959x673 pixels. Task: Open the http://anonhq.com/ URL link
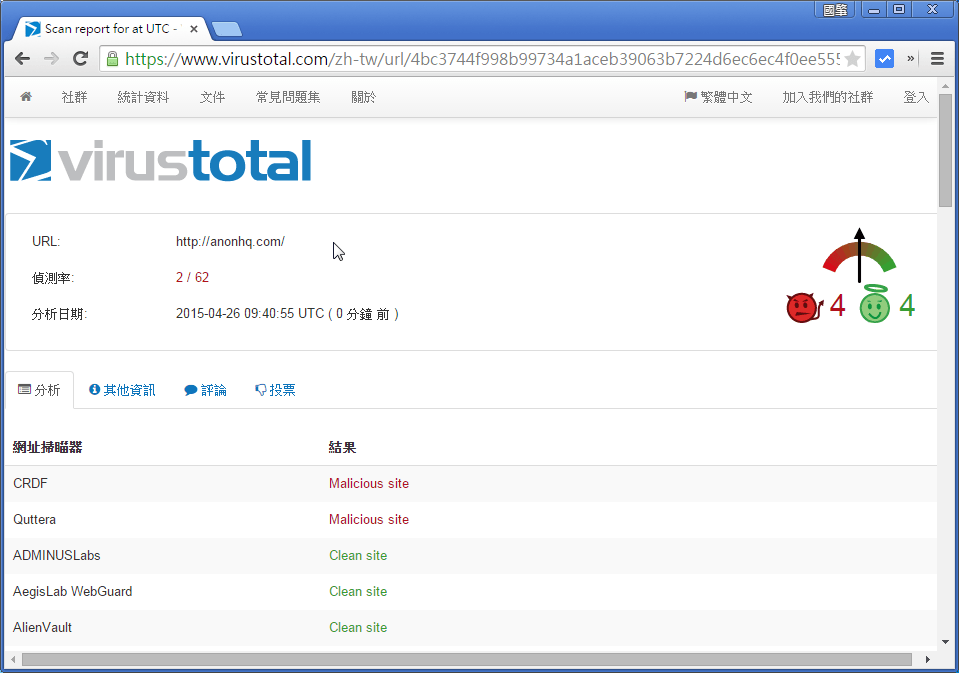229,241
